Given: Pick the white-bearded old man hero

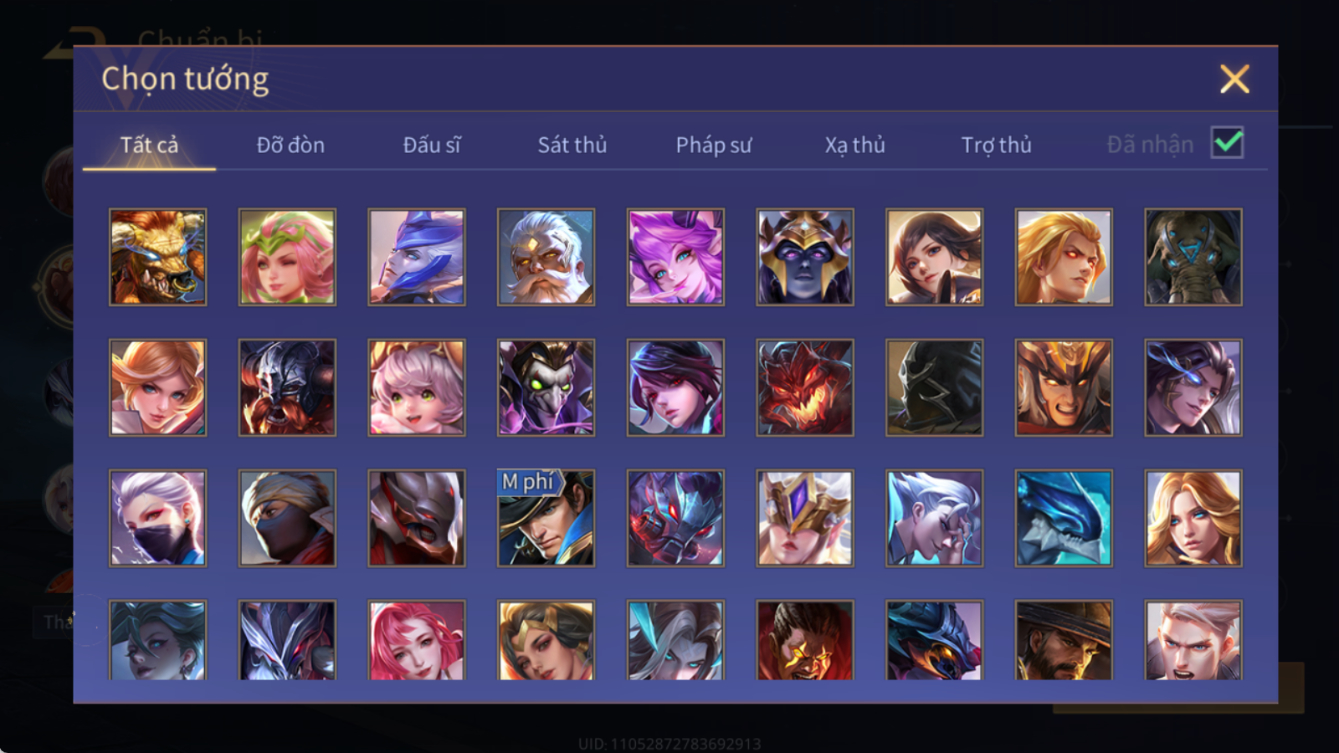Looking at the screenshot, I should click(x=546, y=257).
